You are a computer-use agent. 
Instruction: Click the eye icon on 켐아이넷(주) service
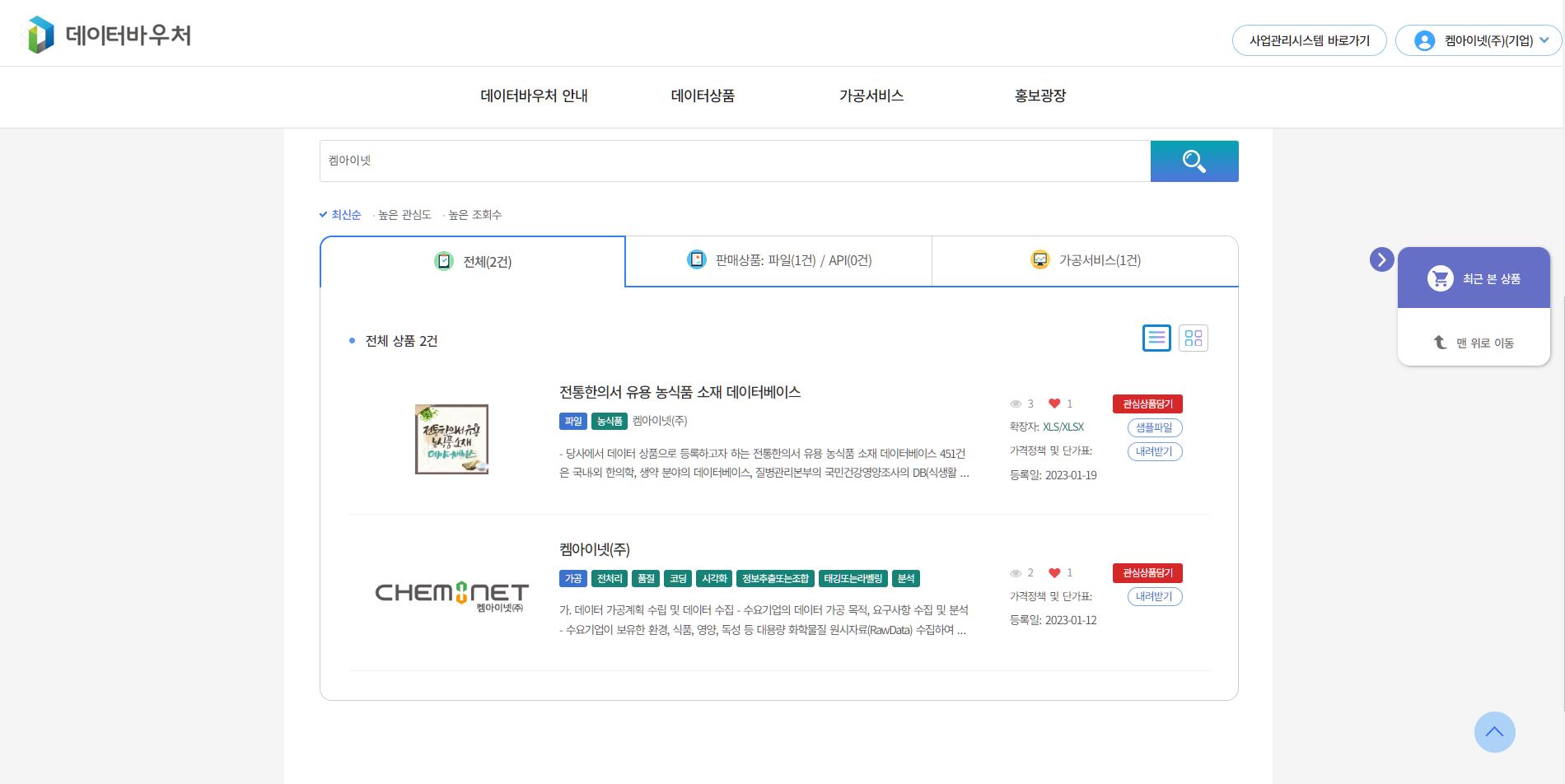pos(1016,572)
